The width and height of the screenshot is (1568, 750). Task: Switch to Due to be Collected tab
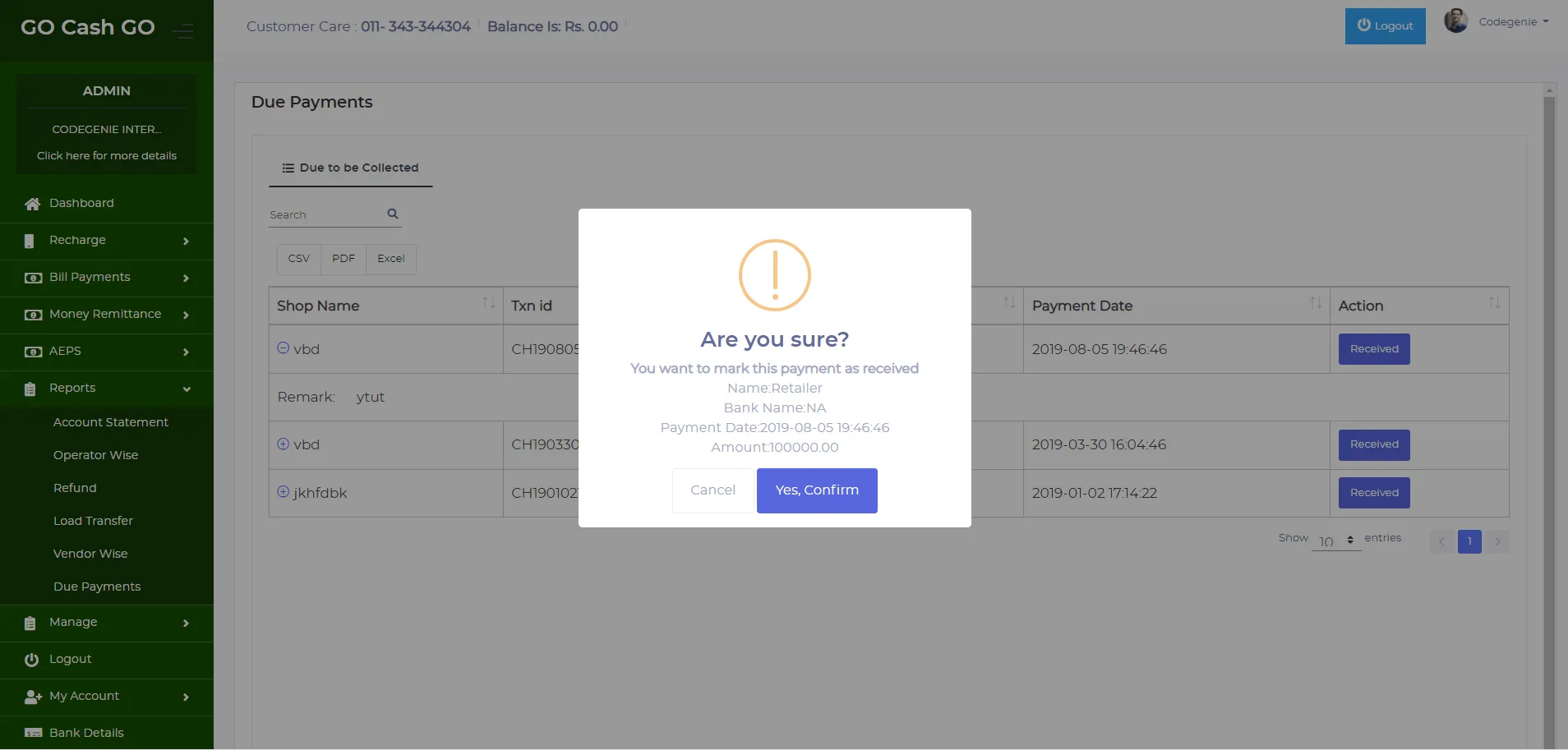pos(351,168)
